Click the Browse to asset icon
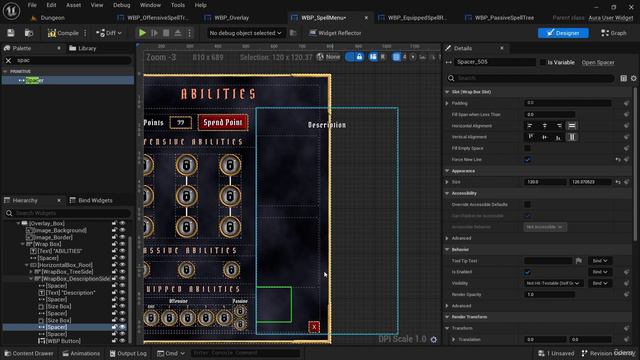Screen dimensions: 640x360 pos(29,33)
